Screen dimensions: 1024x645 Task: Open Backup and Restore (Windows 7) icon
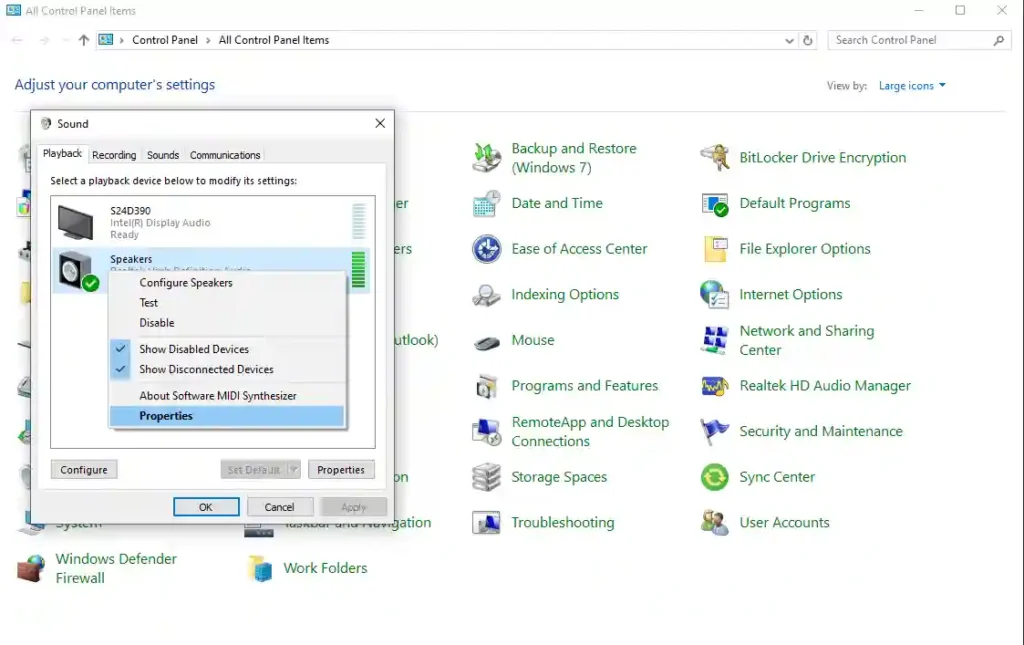pyautogui.click(x=487, y=157)
